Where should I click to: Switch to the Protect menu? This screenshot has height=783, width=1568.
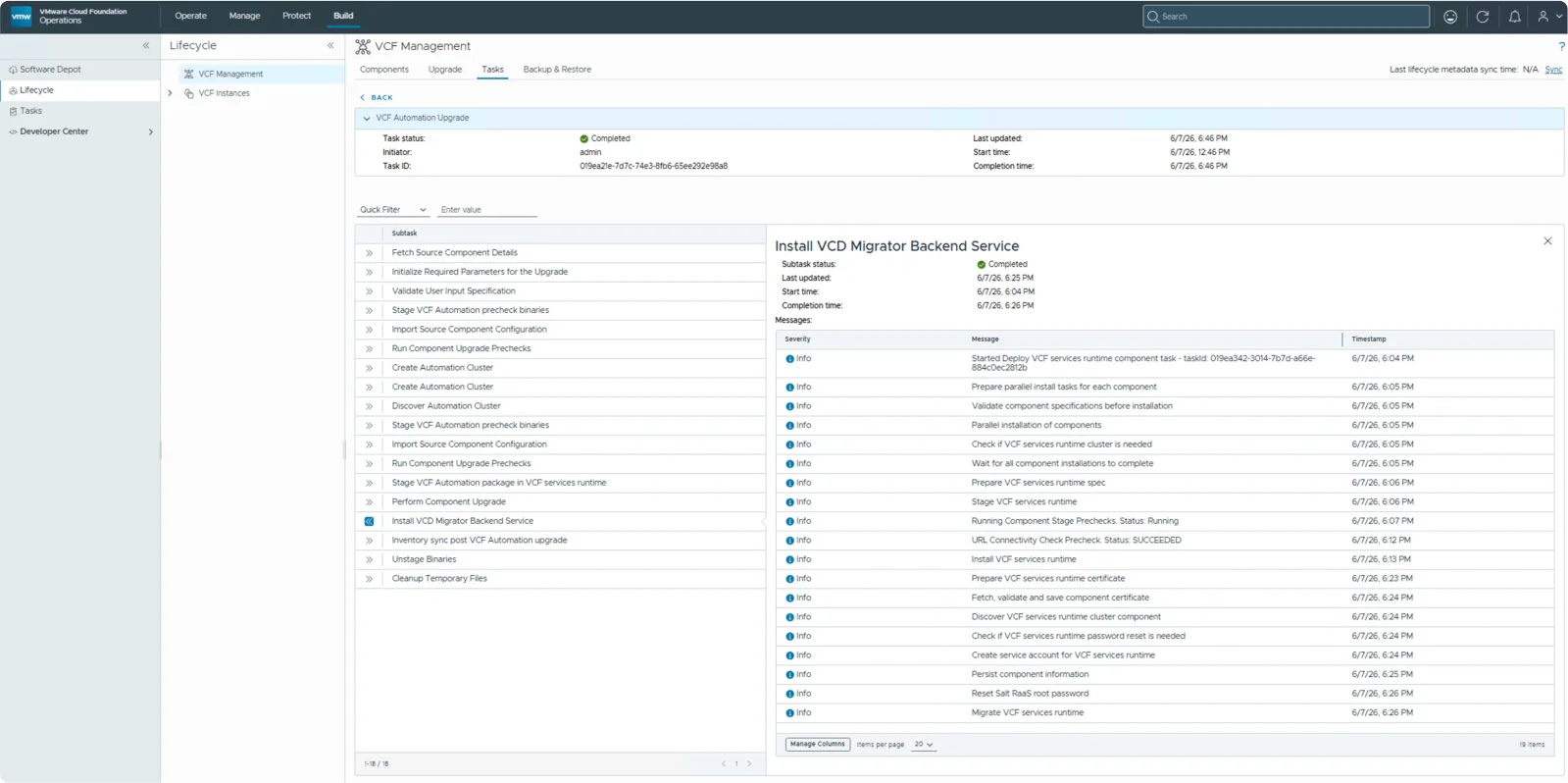point(296,16)
